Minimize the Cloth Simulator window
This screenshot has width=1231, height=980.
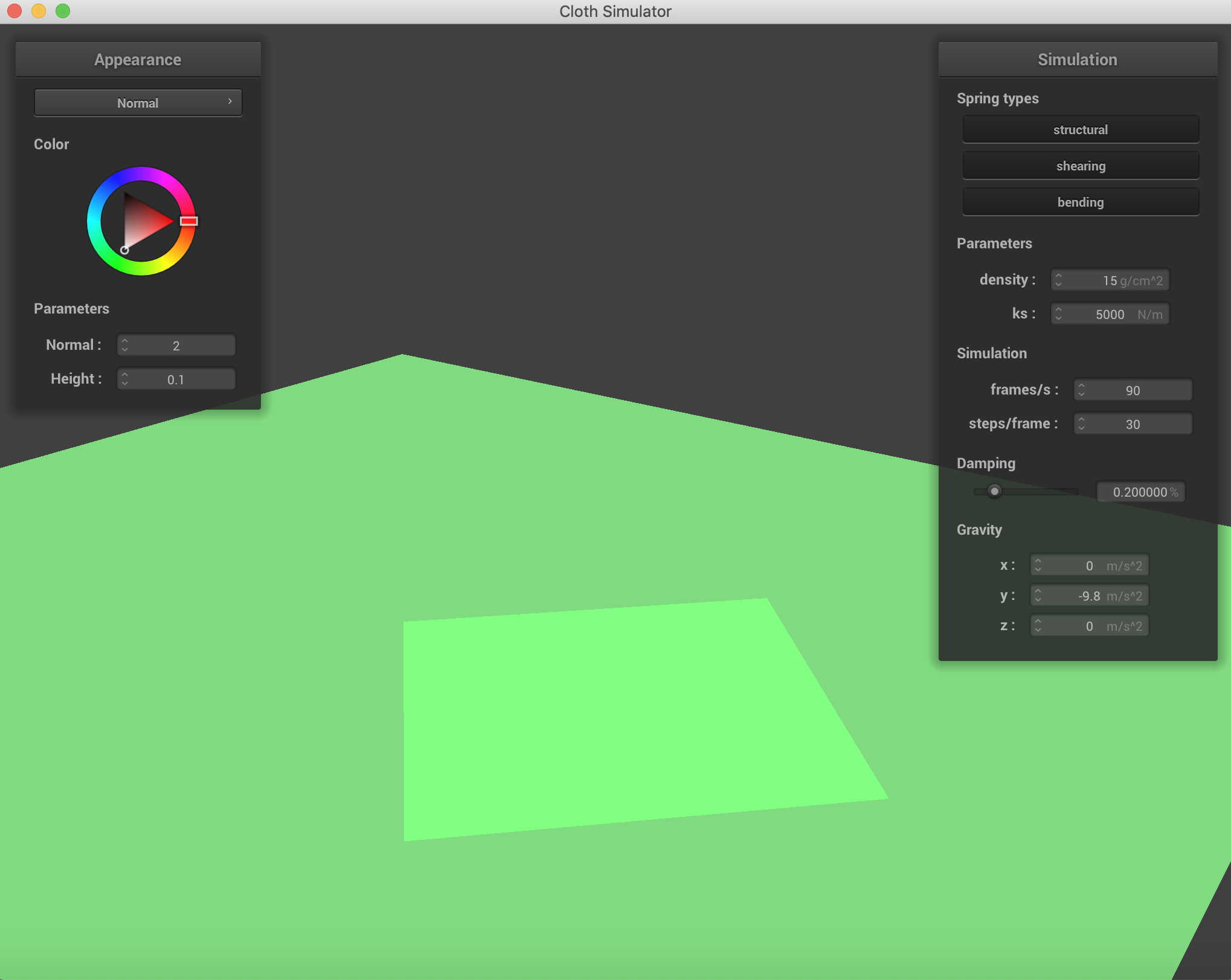pos(39,11)
